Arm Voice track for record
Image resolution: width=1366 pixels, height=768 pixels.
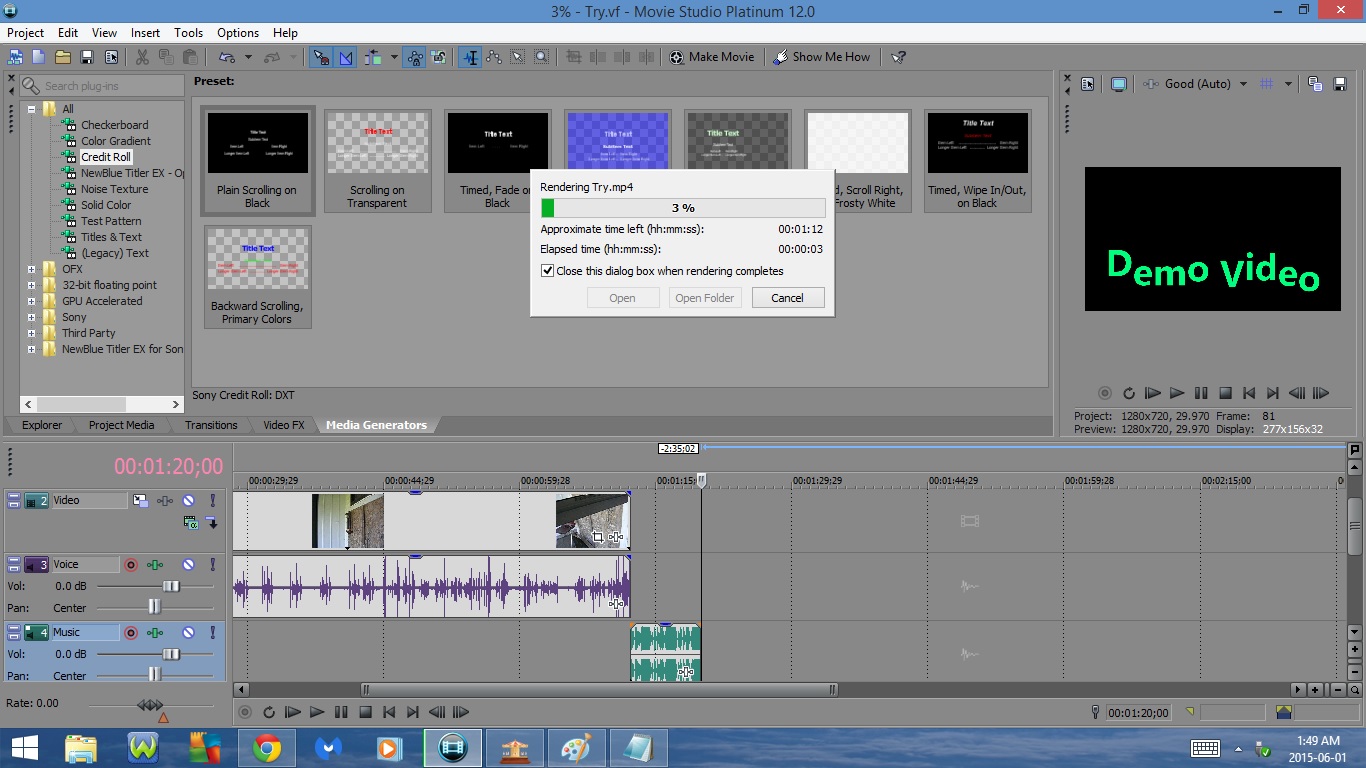130,565
